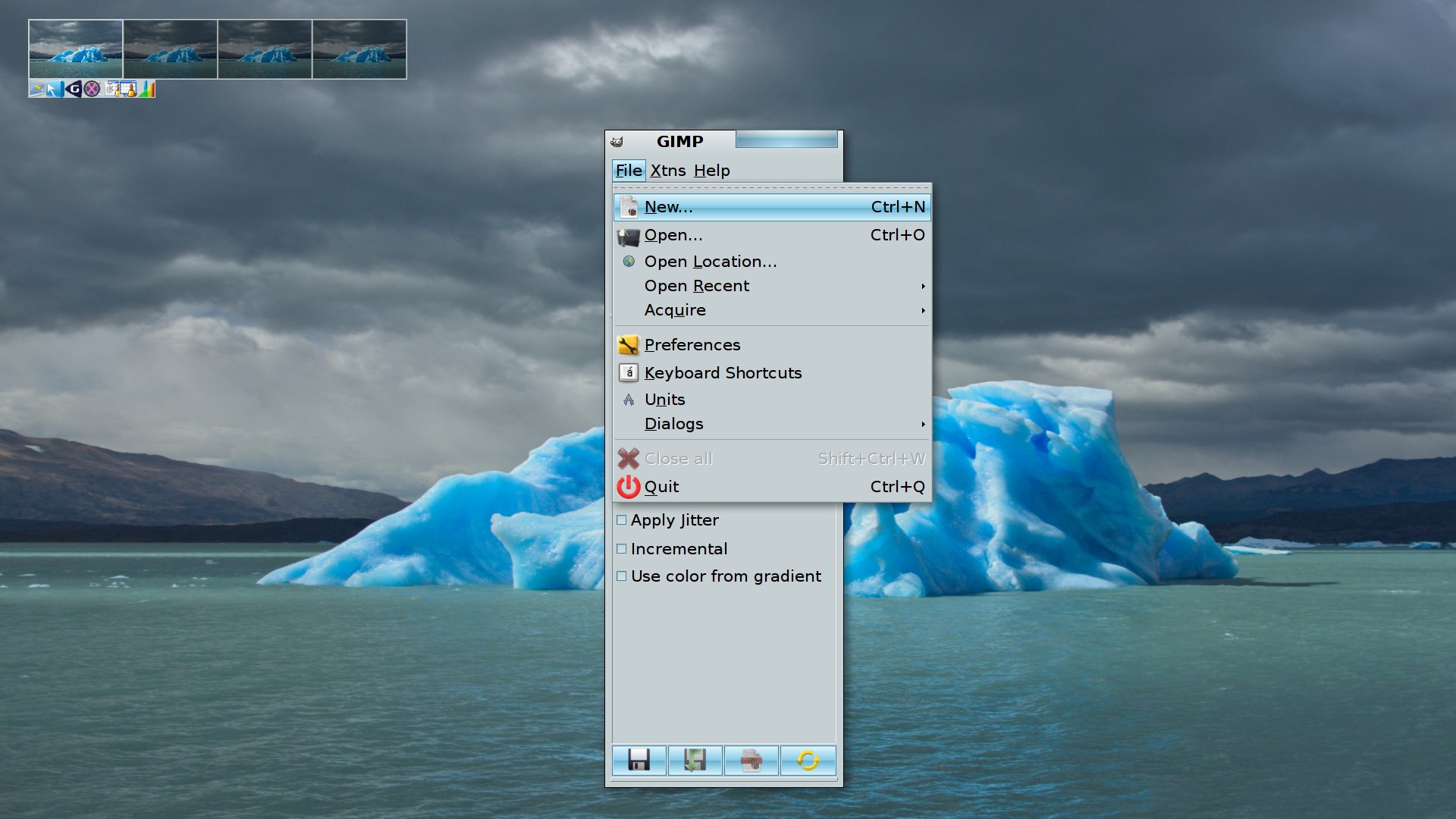Switch to the third virtual desktop thumbnail
The height and width of the screenshot is (819, 1456).
click(x=265, y=49)
